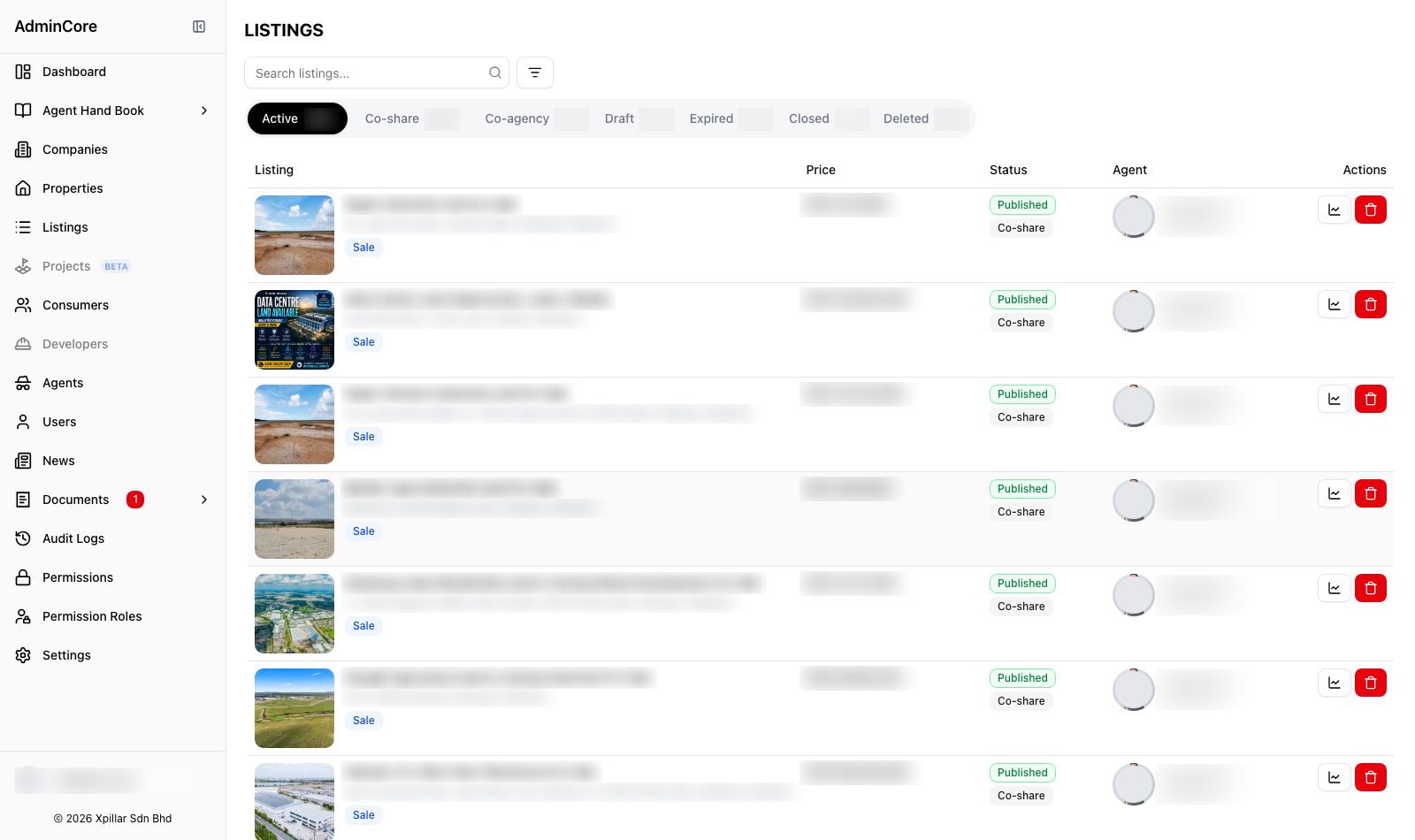Switch to the Draft tab
The height and width of the screenshot is (840, 1415).
(639, 118)
